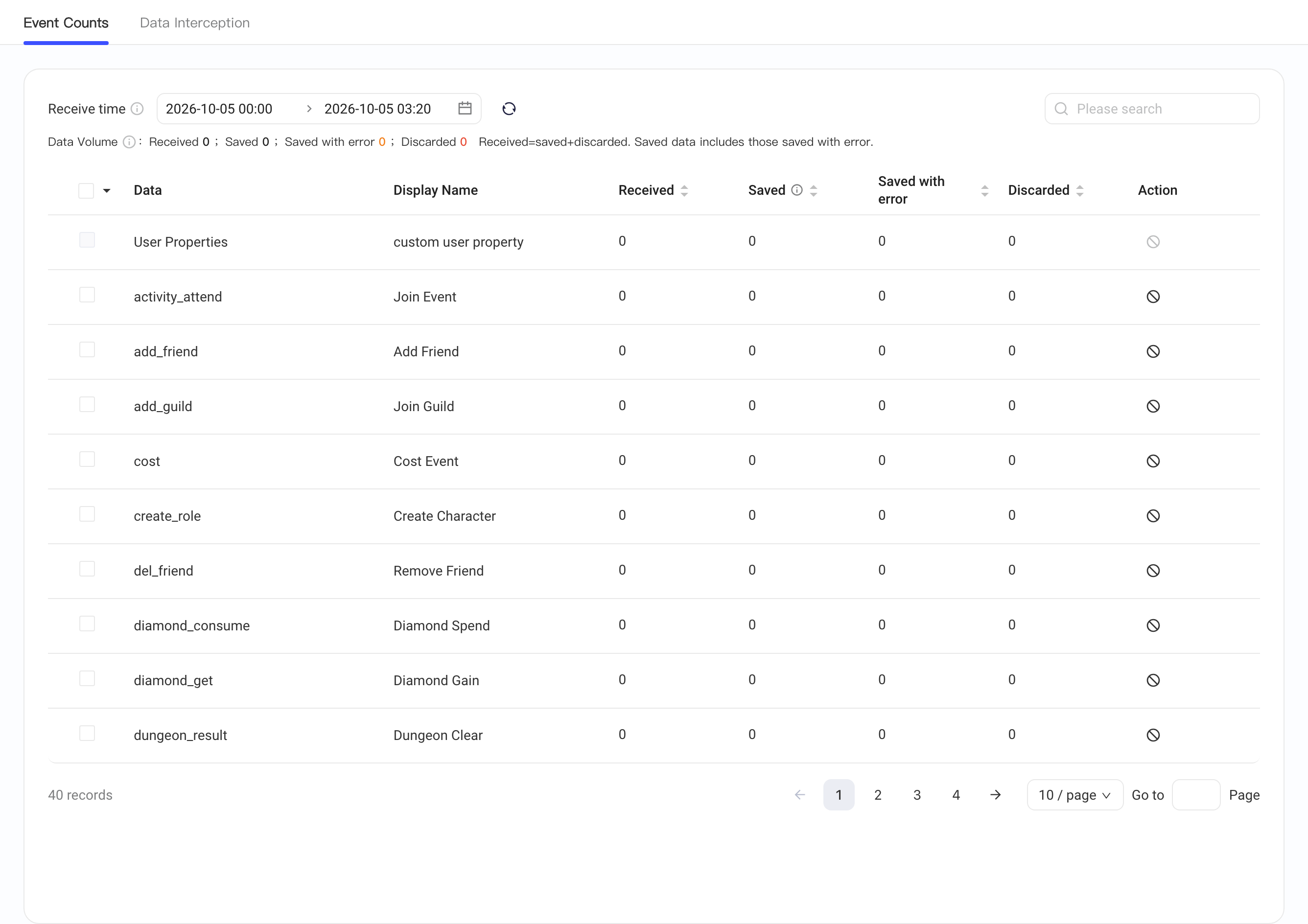Screen dimensions: 1308x924
Task: Block the add_friend event via action icon
Action: pyautogui.click(x=1153, y=351)
